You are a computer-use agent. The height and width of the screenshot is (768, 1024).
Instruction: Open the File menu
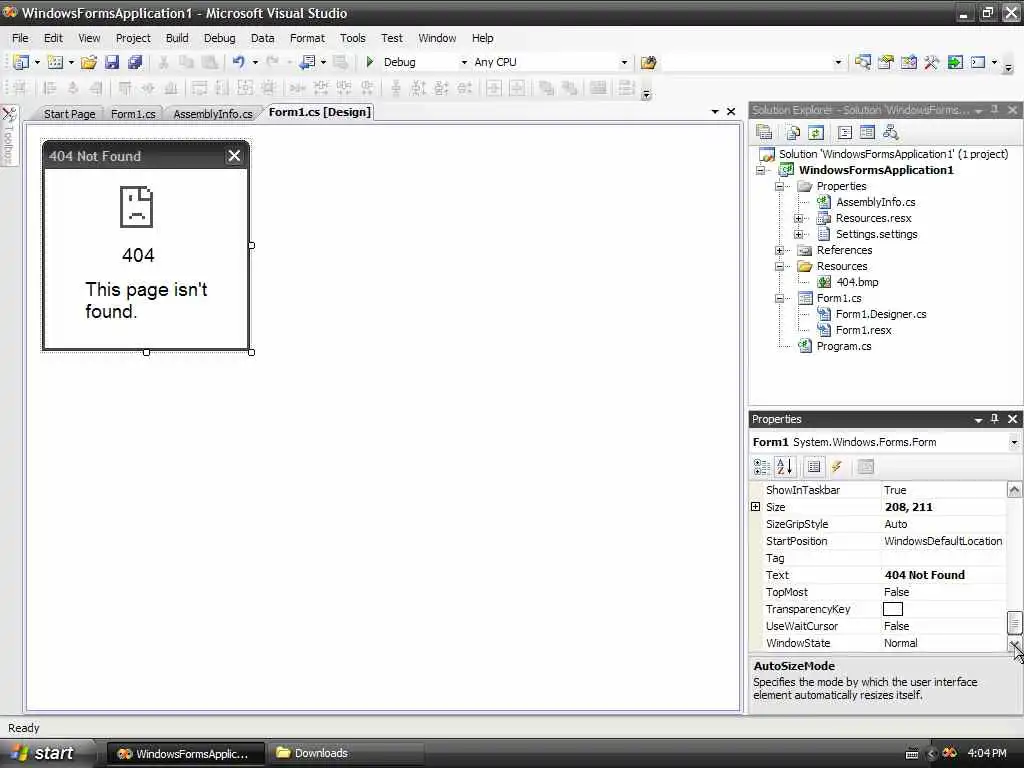(20, 38)
